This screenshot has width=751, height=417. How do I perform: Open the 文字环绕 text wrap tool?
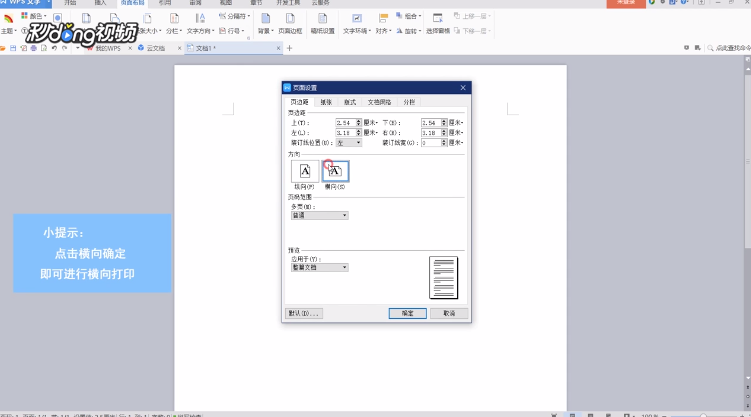(x=357, y=23)
